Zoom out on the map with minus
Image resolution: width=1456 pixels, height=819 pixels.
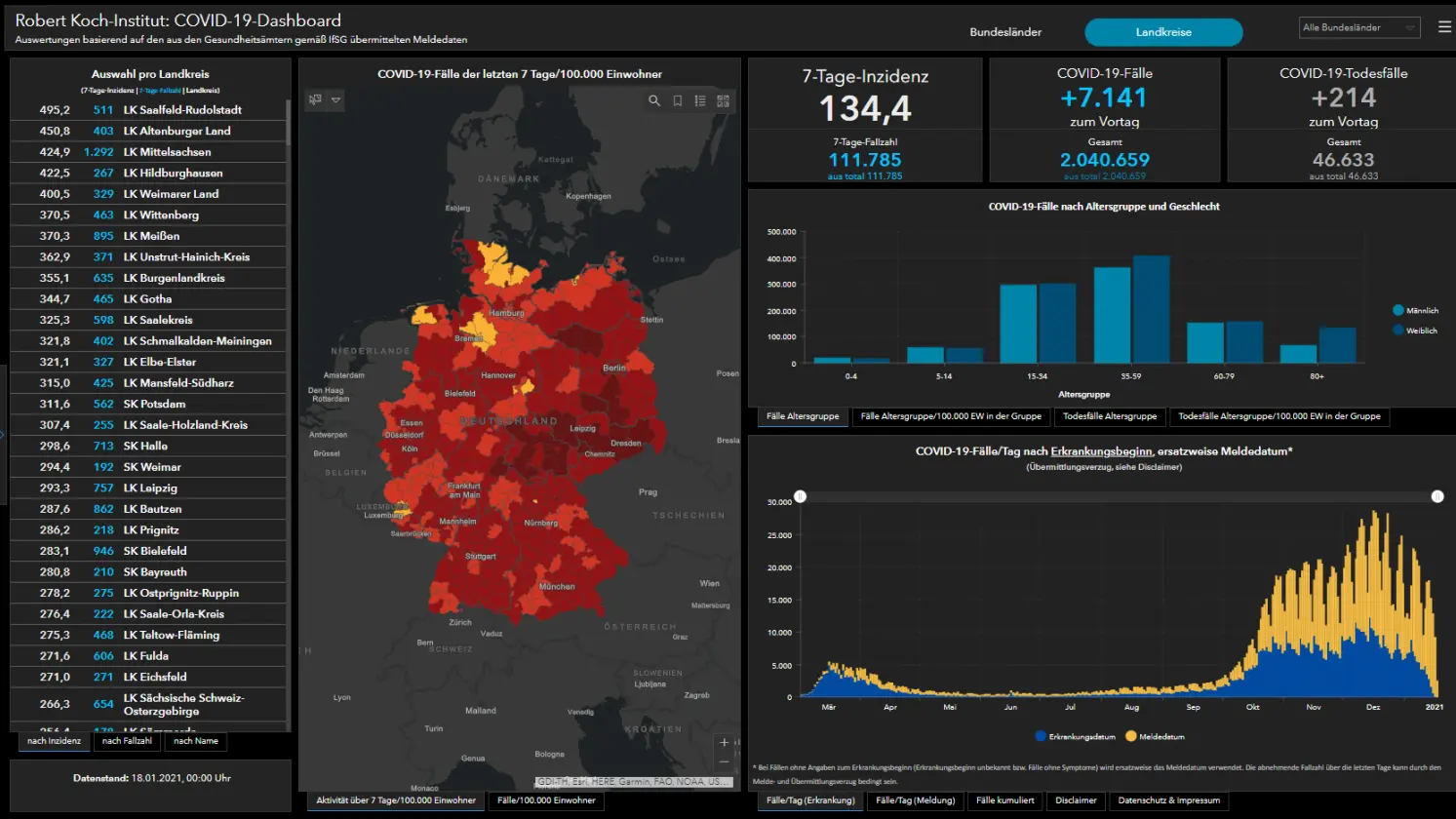pos(724,761)
